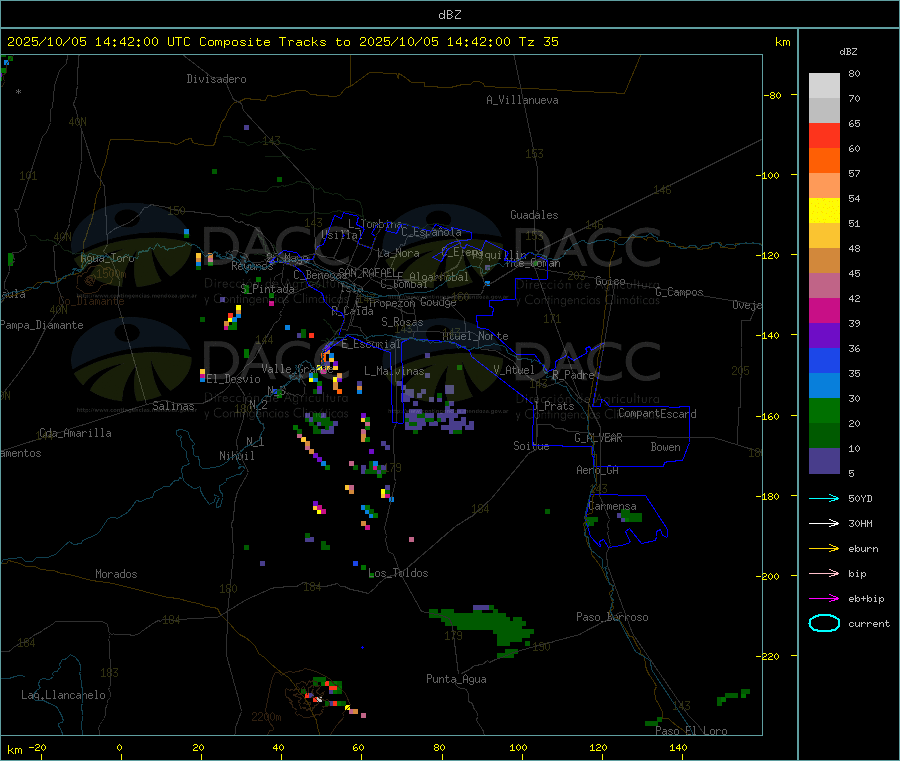Viewport: 900px width, 761px height.
Task: Click the 'L_Malvinas' map label
Action: point(394,371)
